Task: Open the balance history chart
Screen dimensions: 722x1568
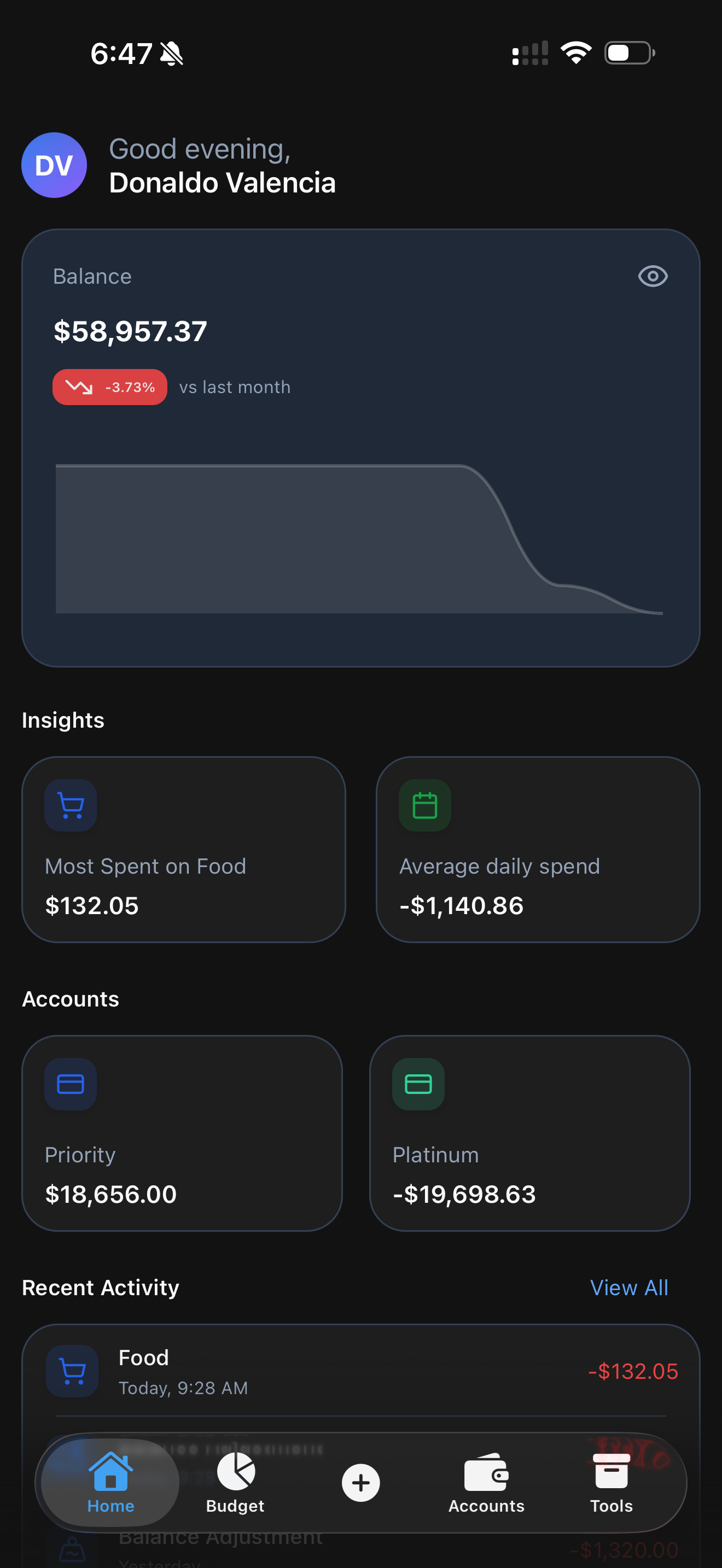Action: [359, 539]
